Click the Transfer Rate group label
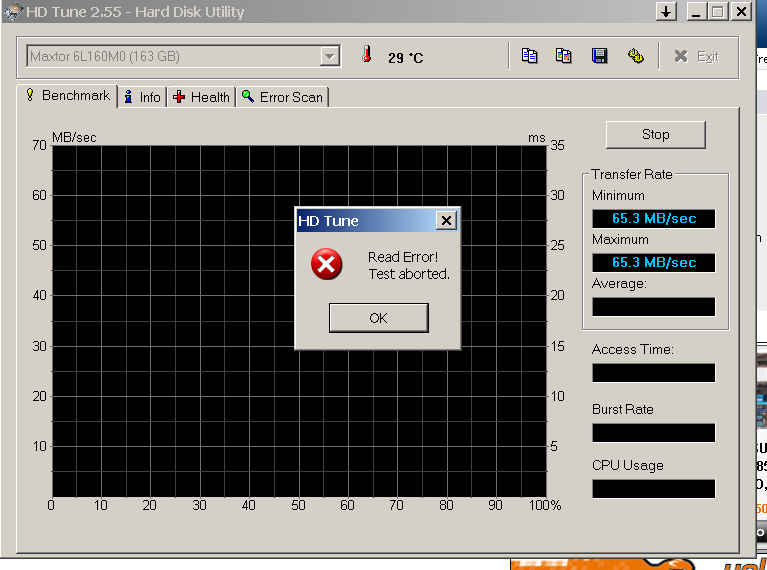The width and height of the screenshot is (767, 570). 632,174
